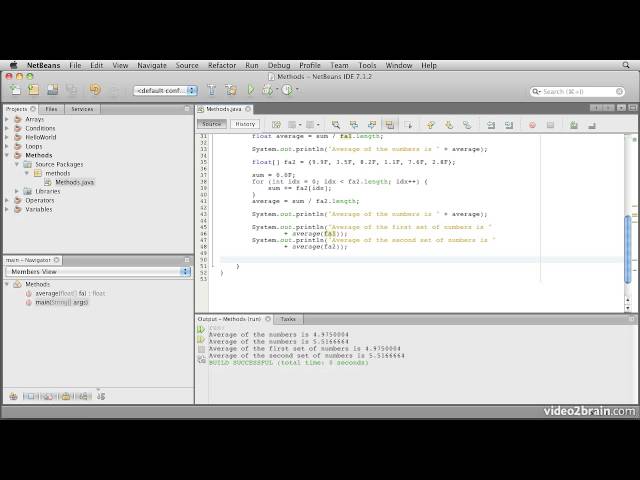Click the Clean and Build icon
This screenshot has height=480, width=640.
point(231,90)
